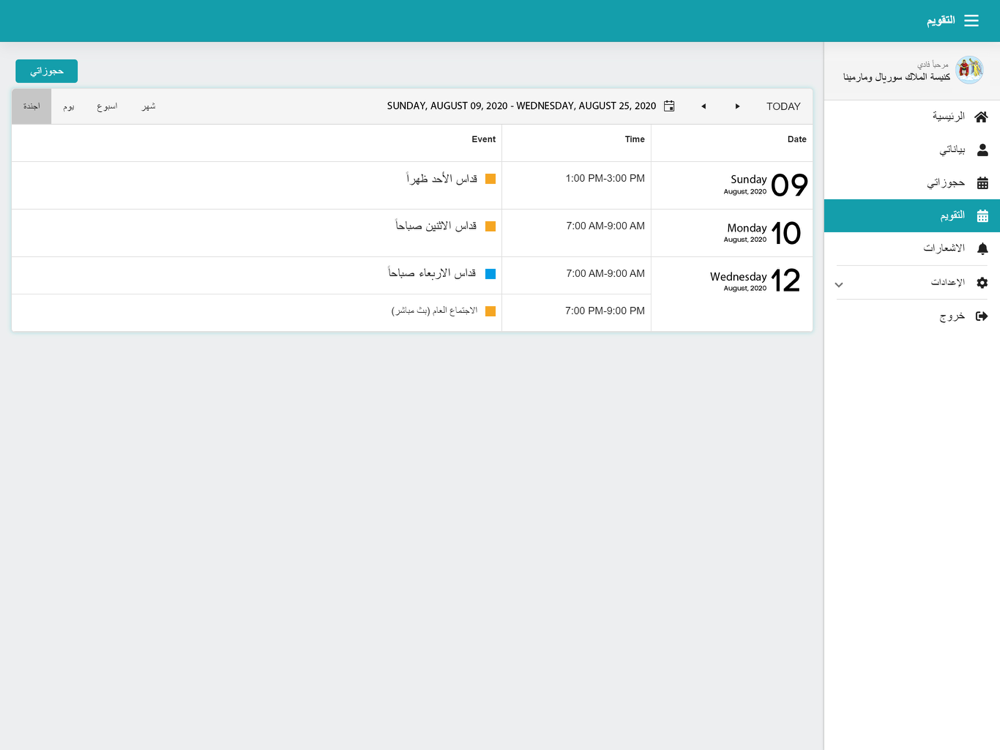Click the logout خروج icon
Image resolution: width=1000 pixels, height=750 pixels.
(982, 316)
